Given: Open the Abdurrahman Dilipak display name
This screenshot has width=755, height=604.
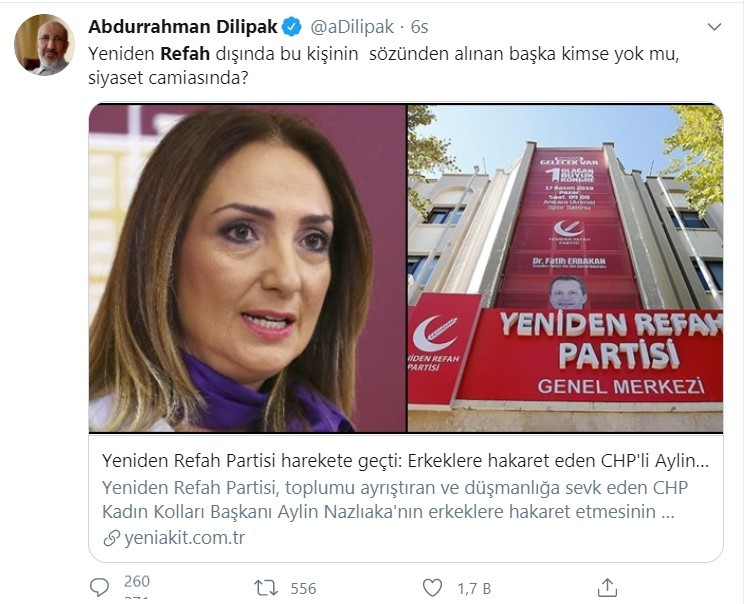Looking at the screenshot, I should pos(183,27).
